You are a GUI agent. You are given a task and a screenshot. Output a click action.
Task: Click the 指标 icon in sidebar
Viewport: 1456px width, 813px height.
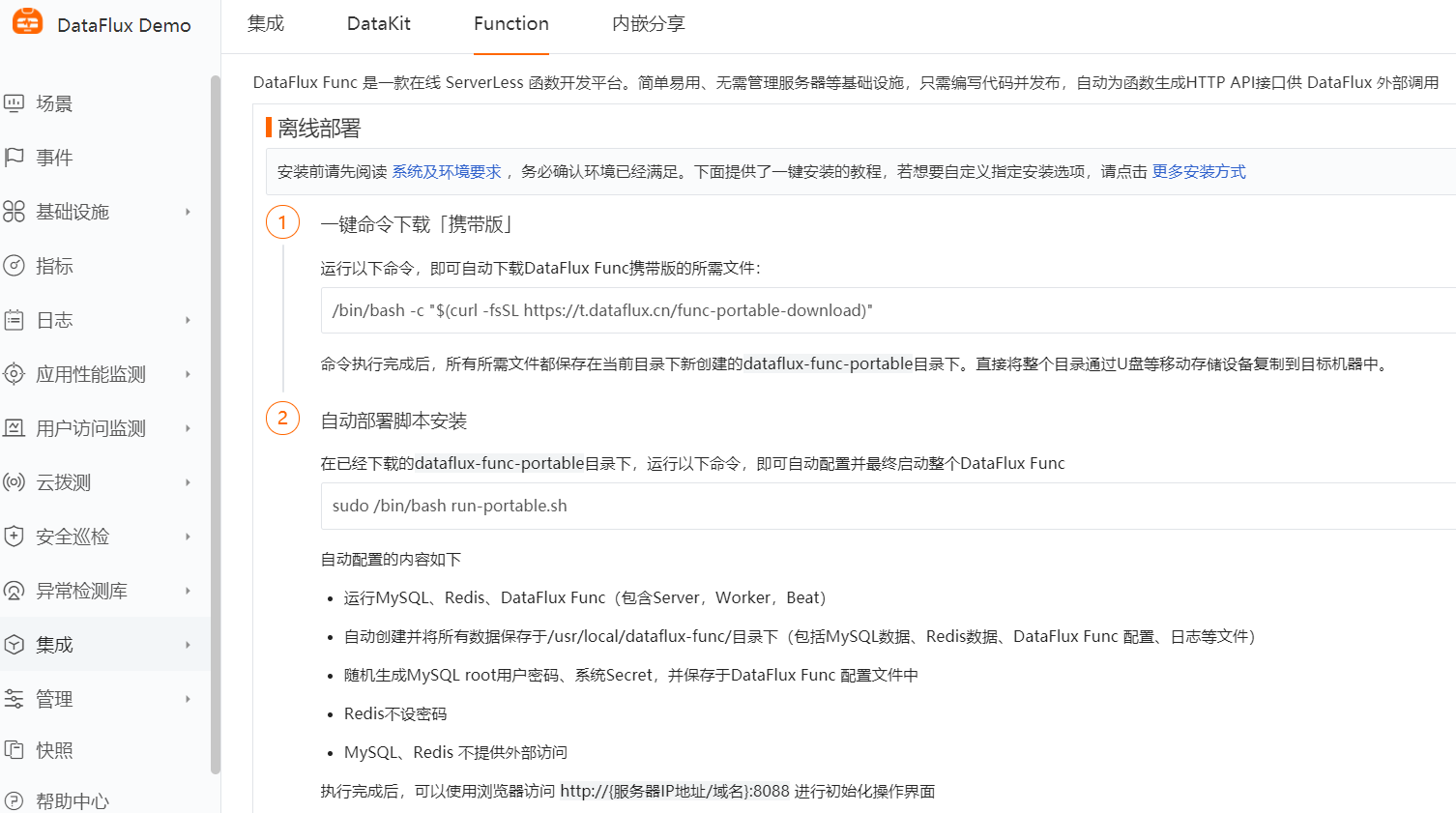(14, 266)
